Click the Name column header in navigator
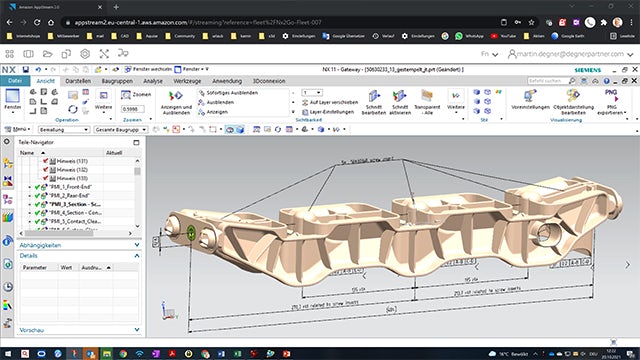 pos(27,153)
